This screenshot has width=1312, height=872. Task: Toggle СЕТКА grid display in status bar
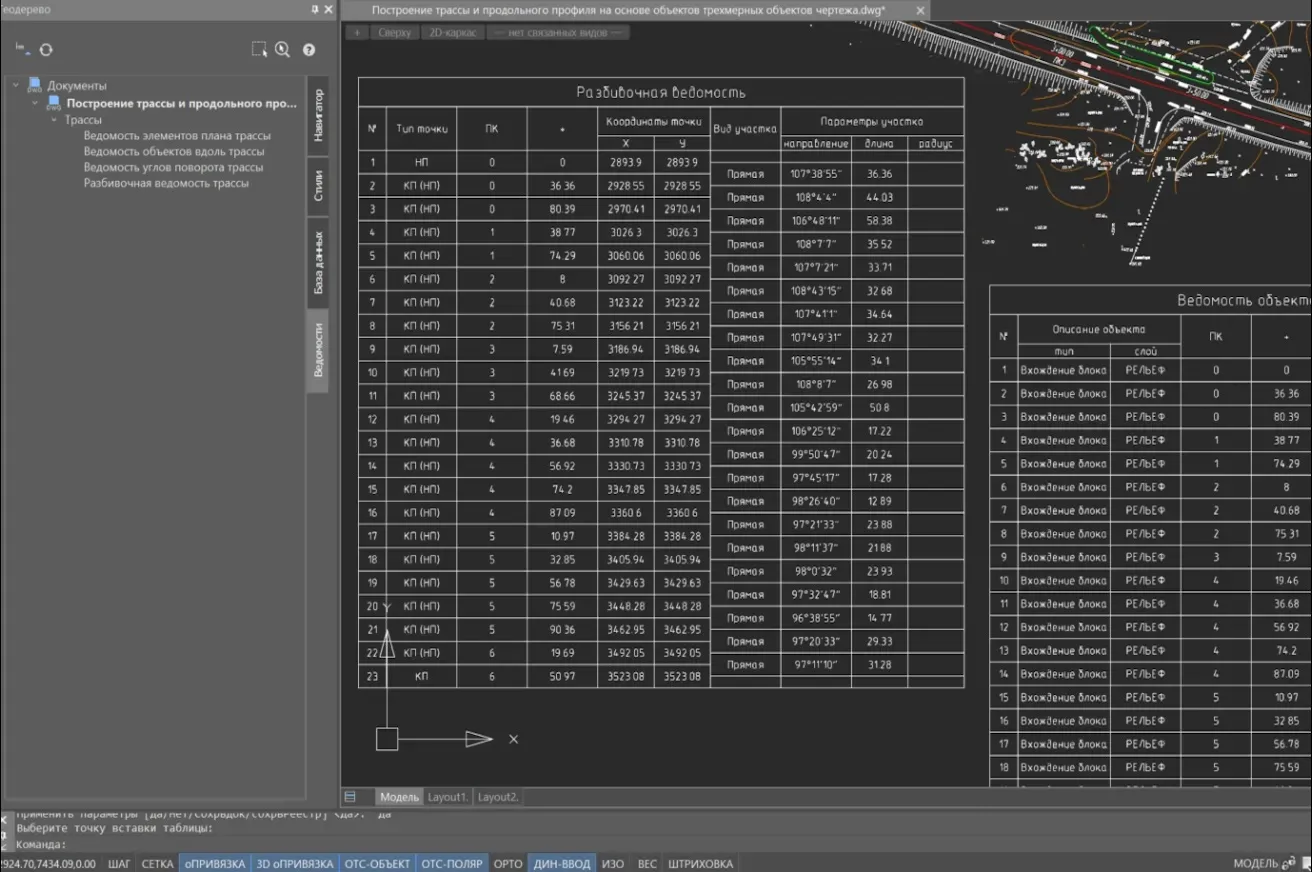tap(157, 864)
